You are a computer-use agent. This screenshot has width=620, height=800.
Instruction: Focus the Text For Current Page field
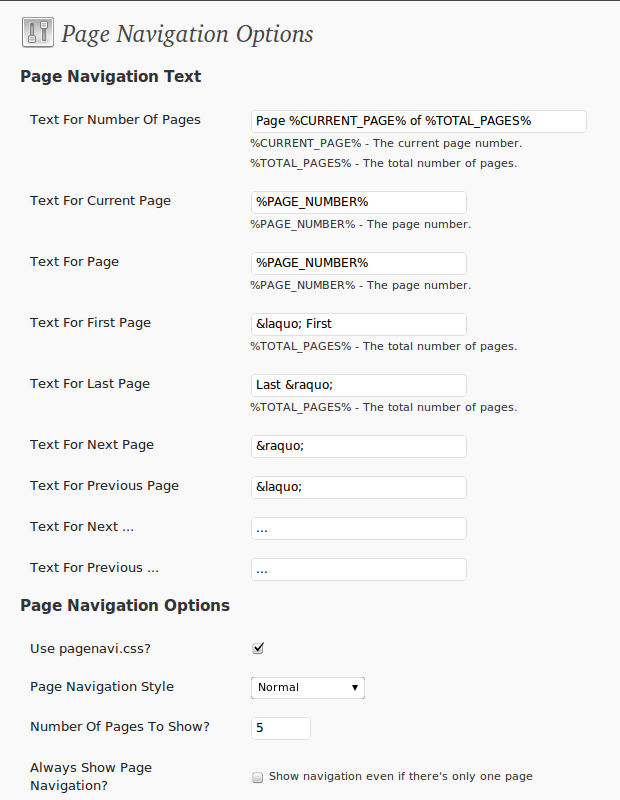(x=358, y=202)
